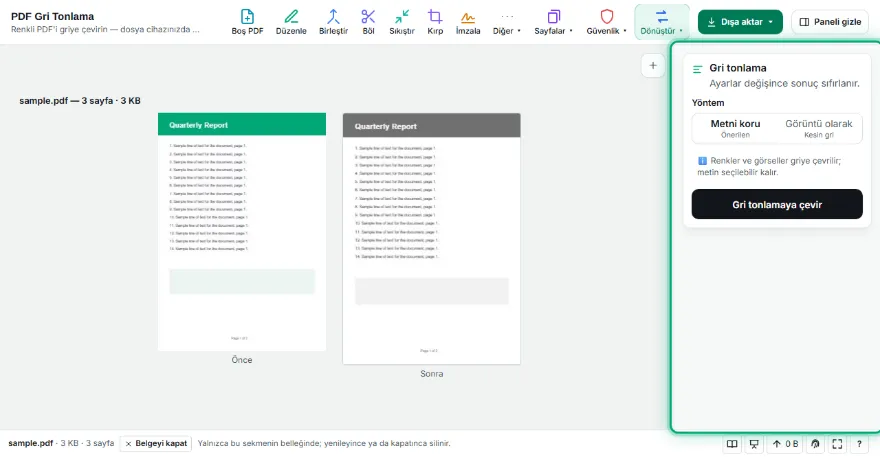
Task: Click the sample.pdf — 3 sayfa · 3 KB label
Action: tap(80, 101)
